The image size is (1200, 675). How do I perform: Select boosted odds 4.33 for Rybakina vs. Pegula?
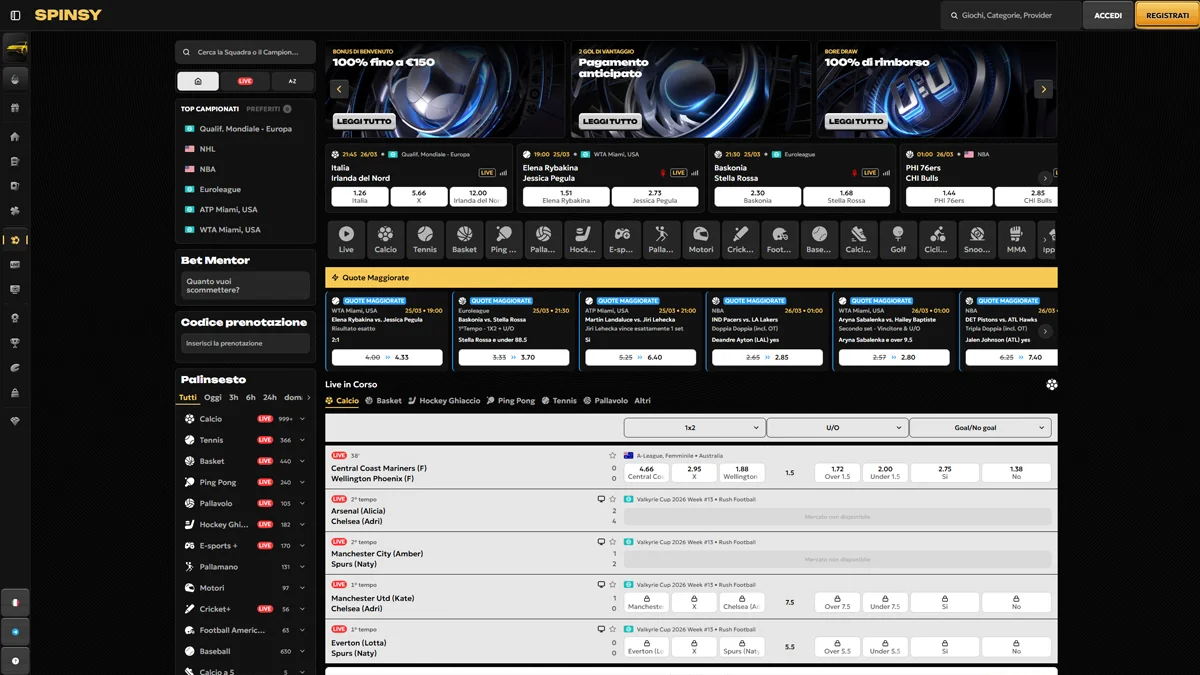tap(387, 357)
